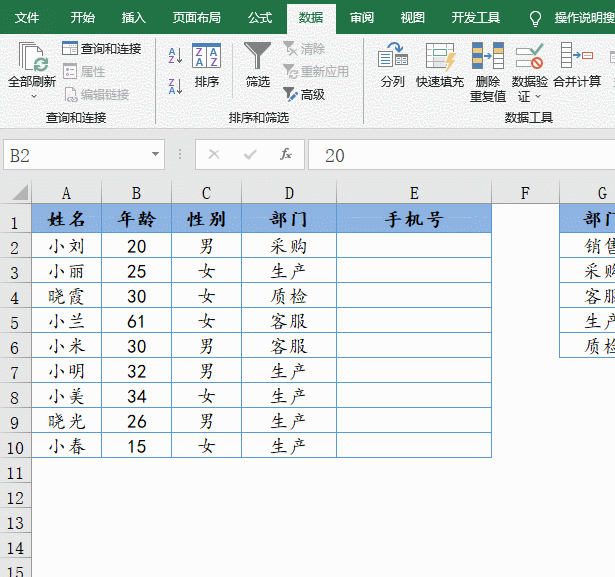Click the 质检 cell in 晓霞's row
The image size is (615, 577).
[289, 296]
